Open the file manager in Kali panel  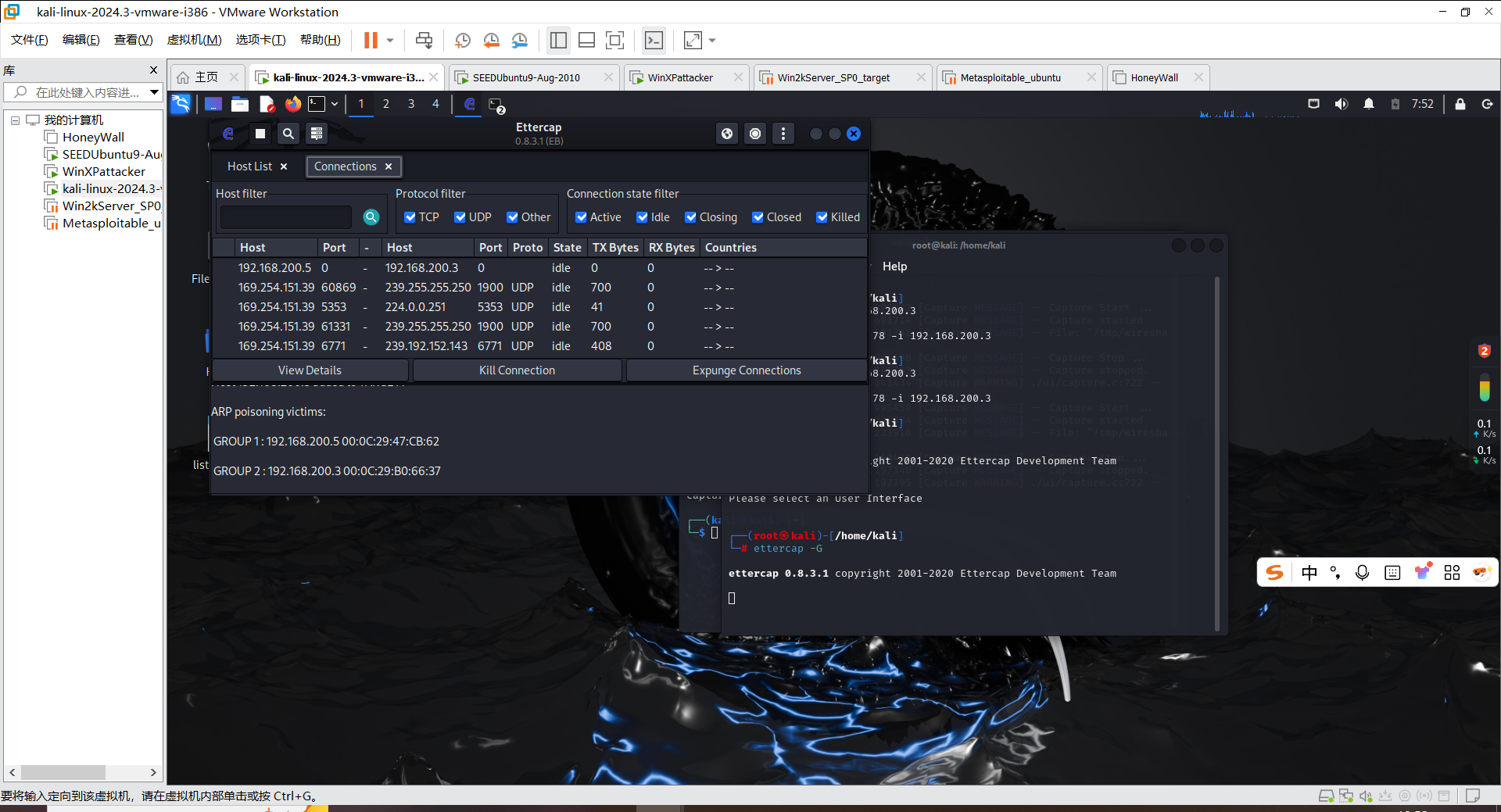(240, 104)
